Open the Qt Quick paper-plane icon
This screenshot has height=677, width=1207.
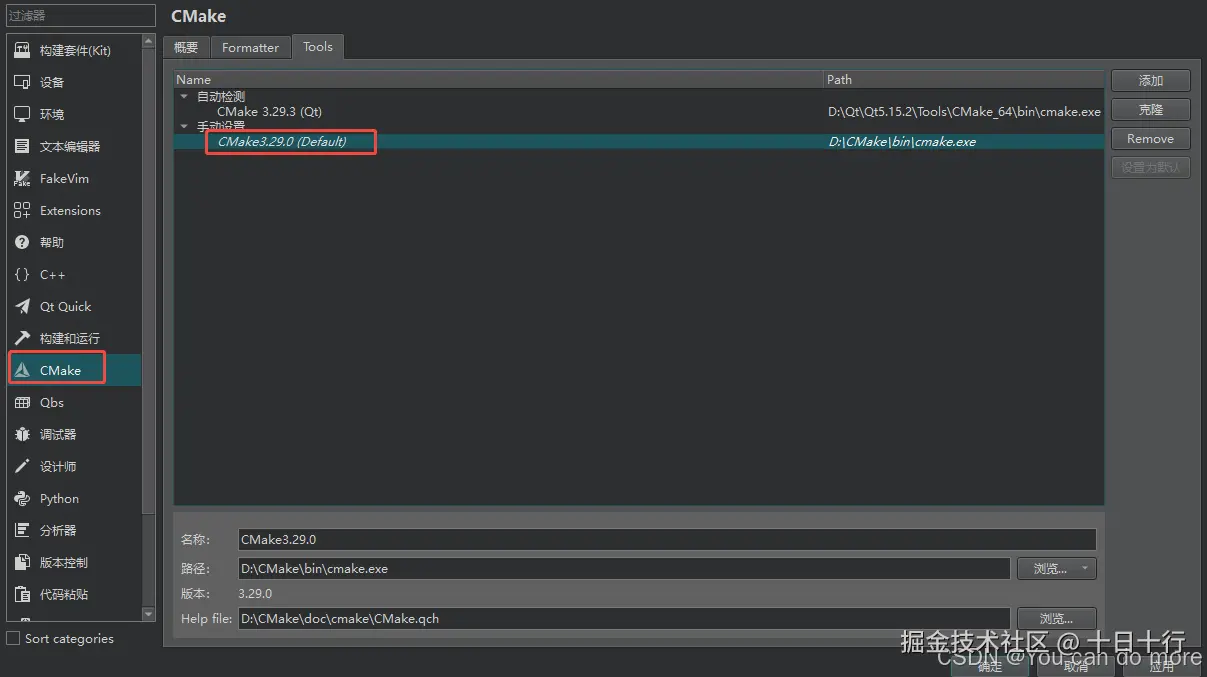[22, 306]
